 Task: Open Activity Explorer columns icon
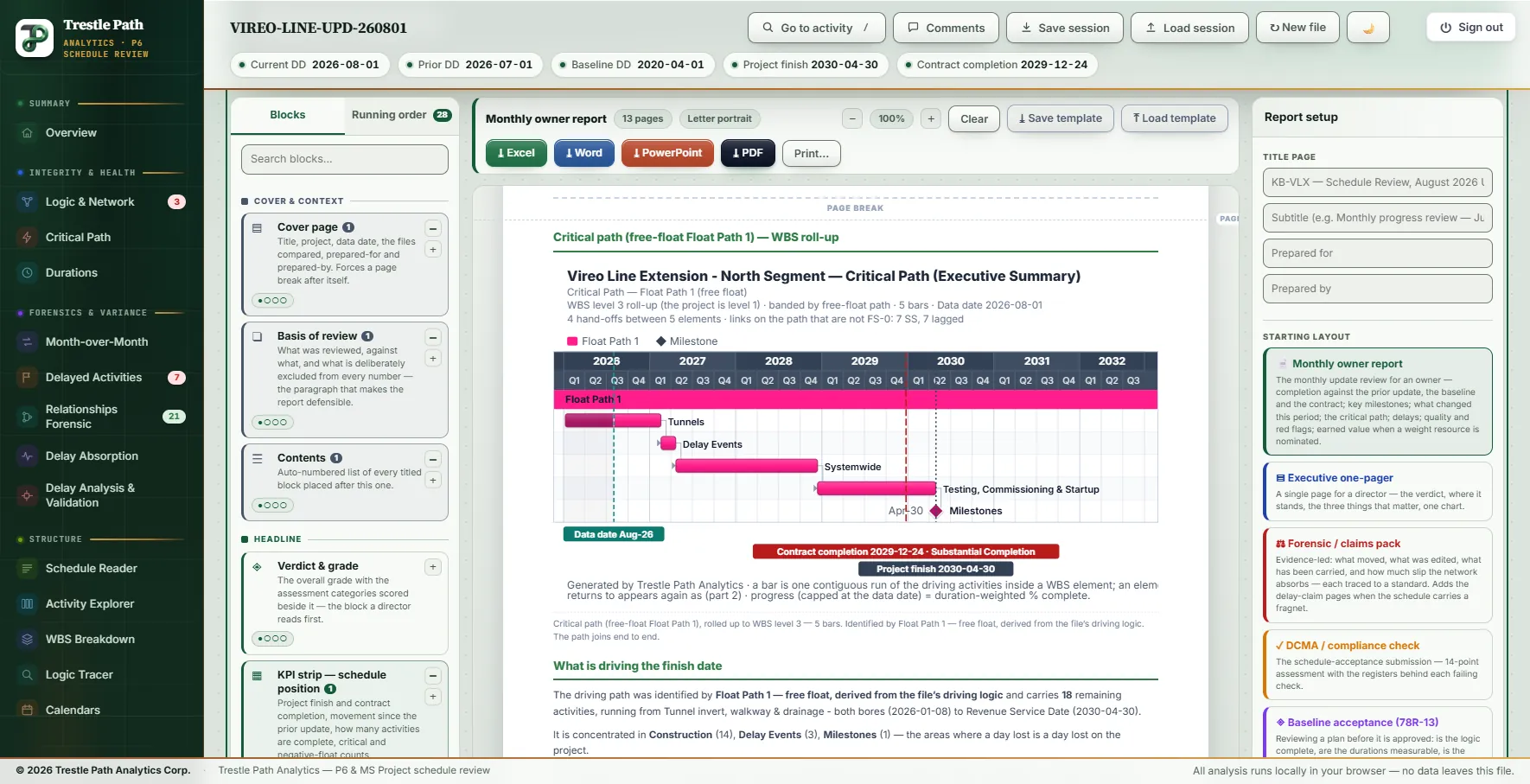(27, 604)
